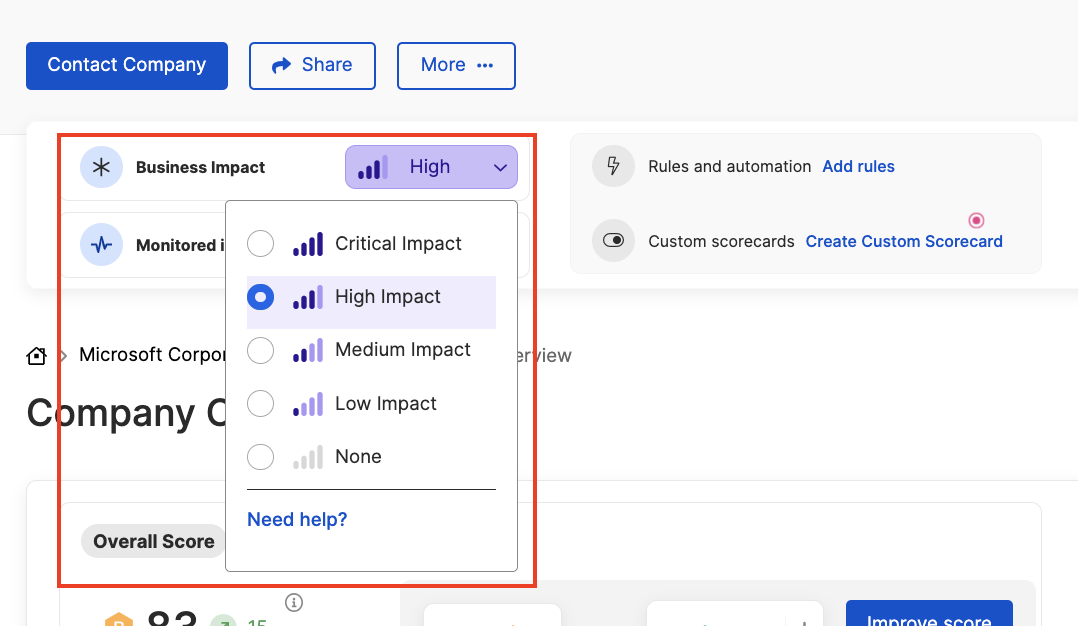Click the Business Impact label text
Screen dimensions: 1078x626
(x=200, y=167)
